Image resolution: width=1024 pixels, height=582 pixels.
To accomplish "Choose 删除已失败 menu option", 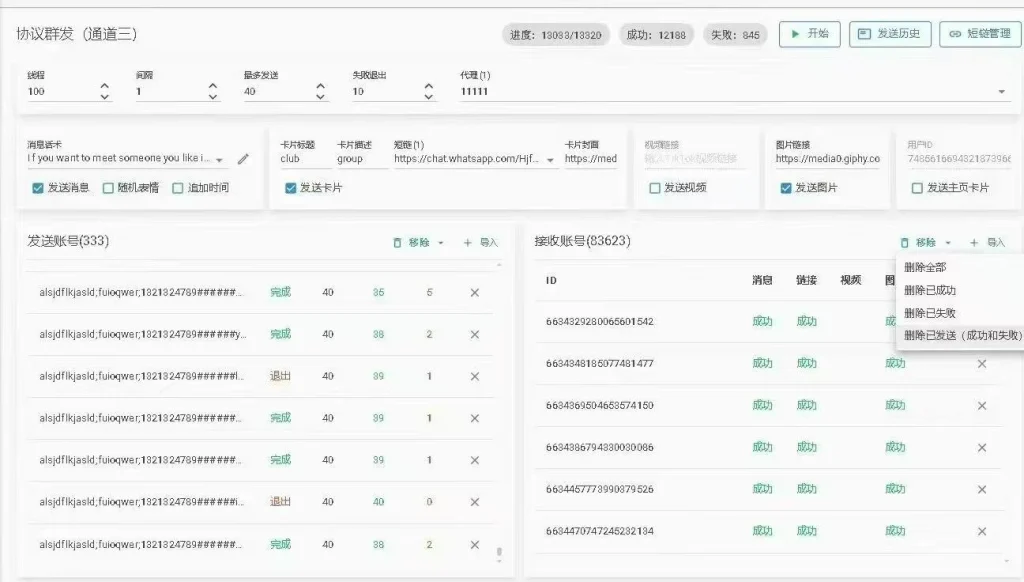I will [x=929, y=313].
